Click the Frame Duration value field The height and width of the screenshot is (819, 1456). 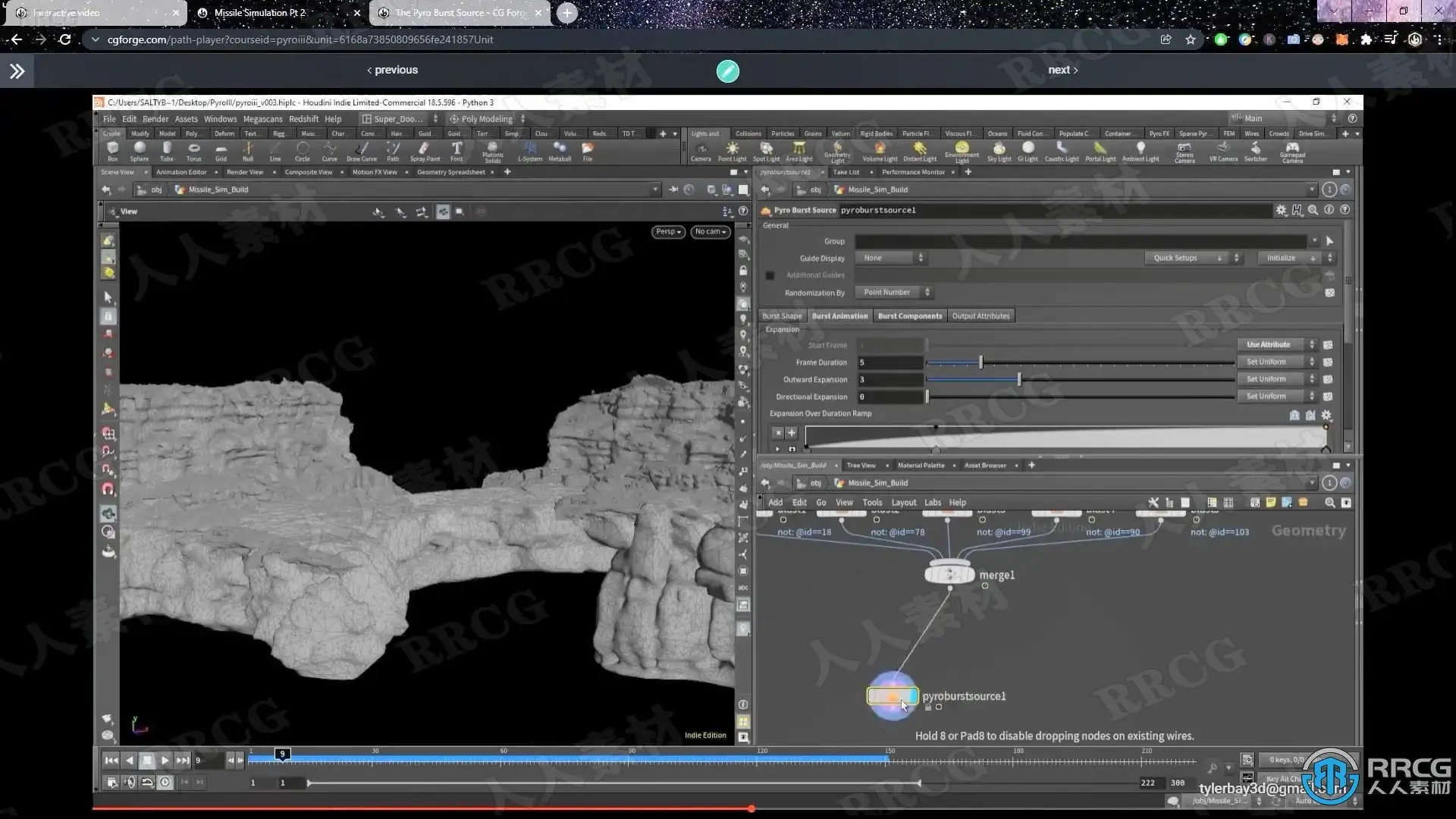coord(890,362)
